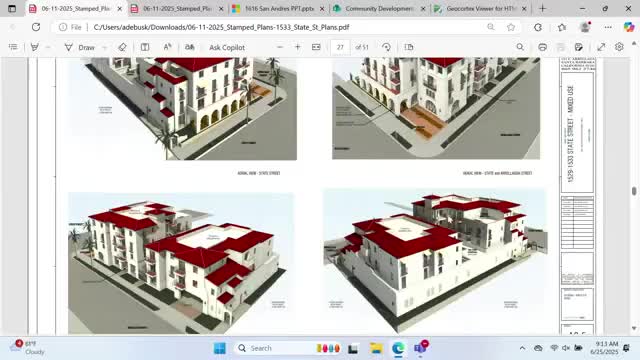640x360 pixels.
Task: Select the Draw tool
Action: (80, 47)
